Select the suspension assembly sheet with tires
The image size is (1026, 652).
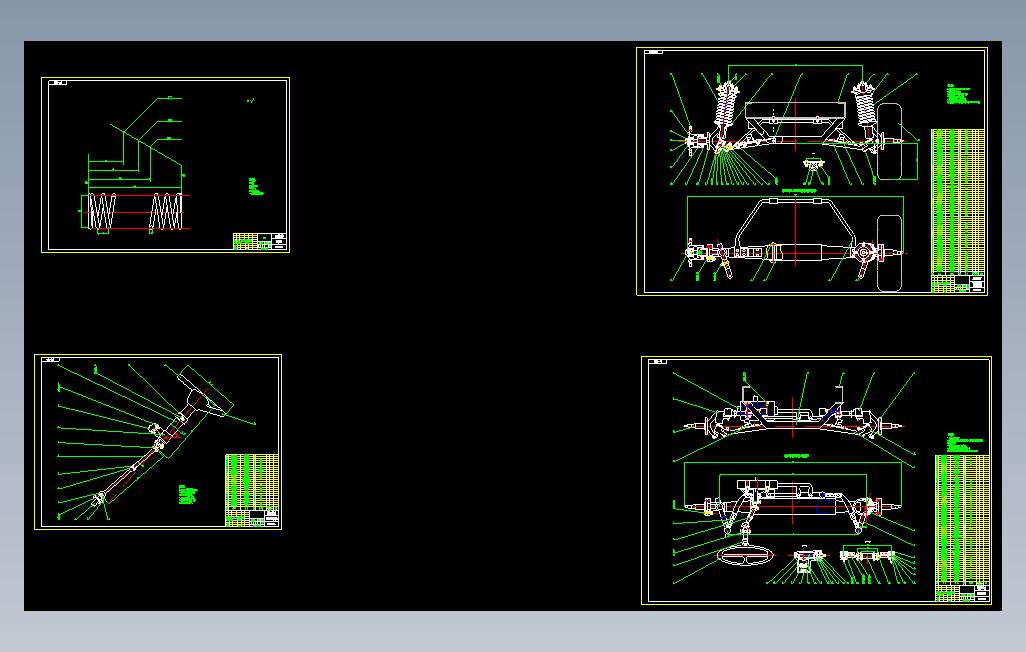point(811,171)
